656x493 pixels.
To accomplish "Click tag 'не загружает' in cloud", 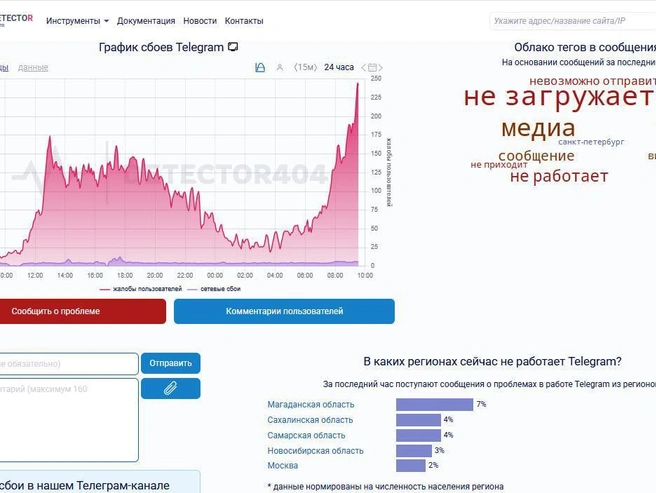I will (559, 96).
